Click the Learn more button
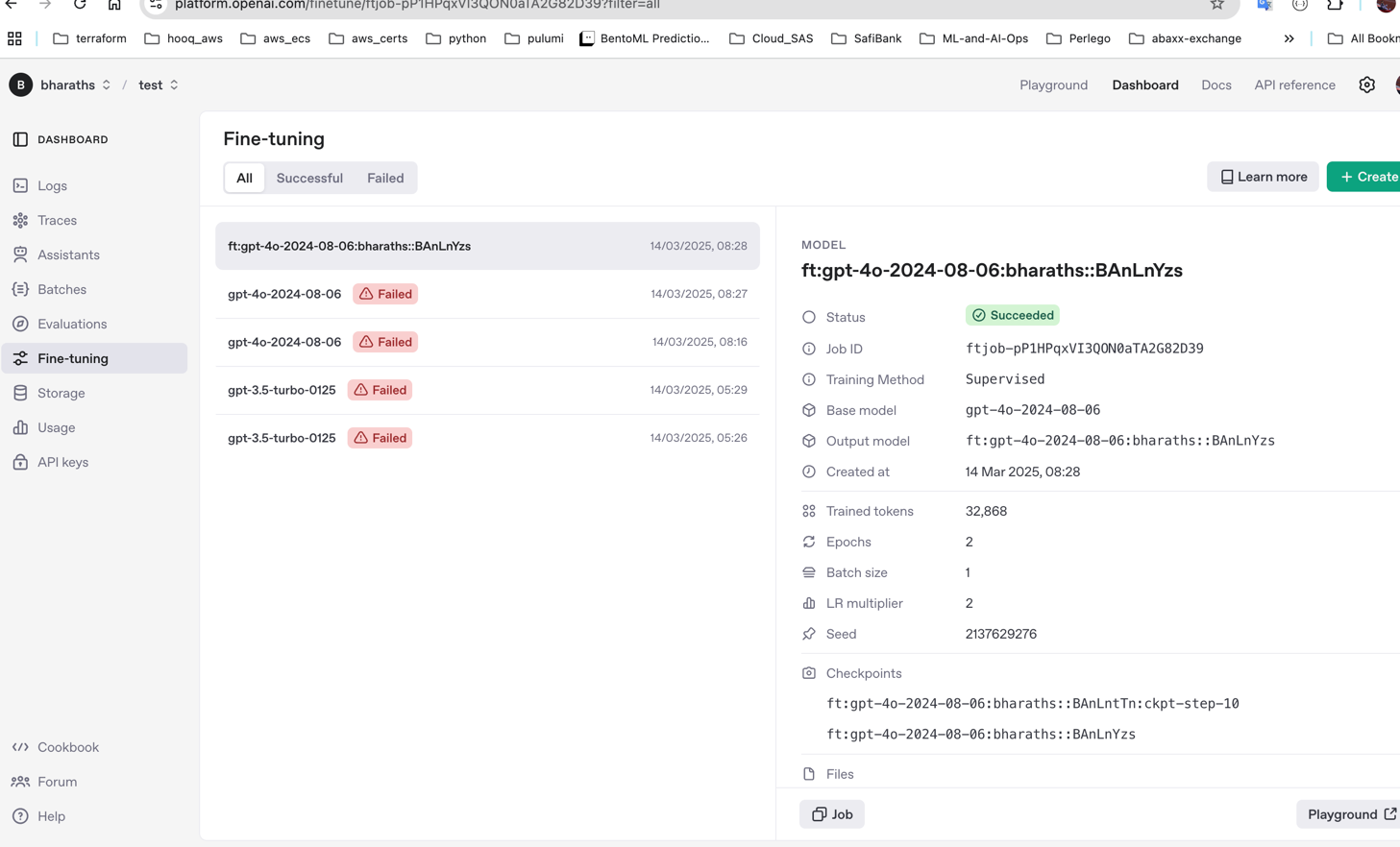The height and width of the screenshot is (847, 1400). pyautogui.click(x=1263, y=177)
